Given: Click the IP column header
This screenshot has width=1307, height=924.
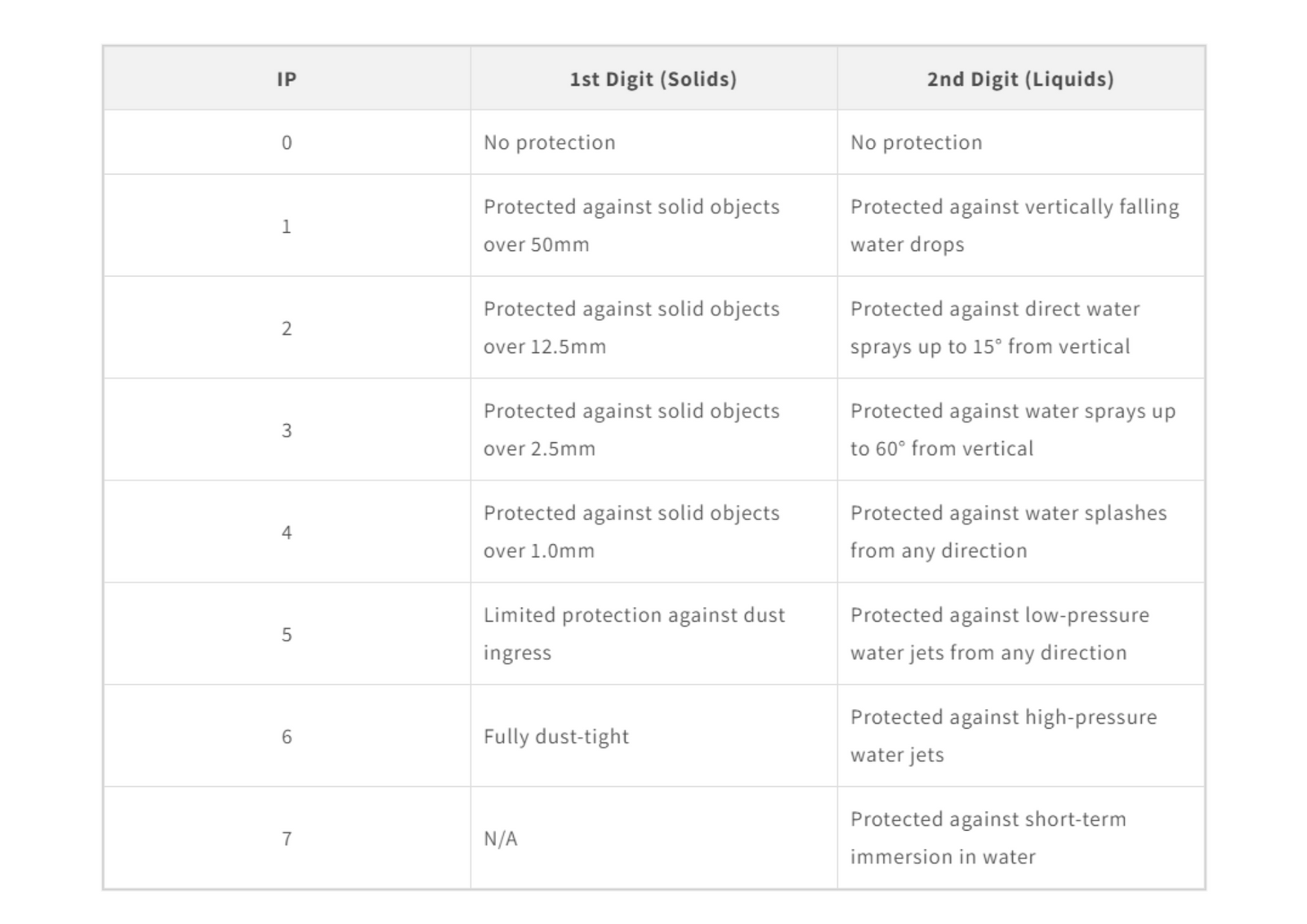Looking at the screenshot, I should [286, 79].
